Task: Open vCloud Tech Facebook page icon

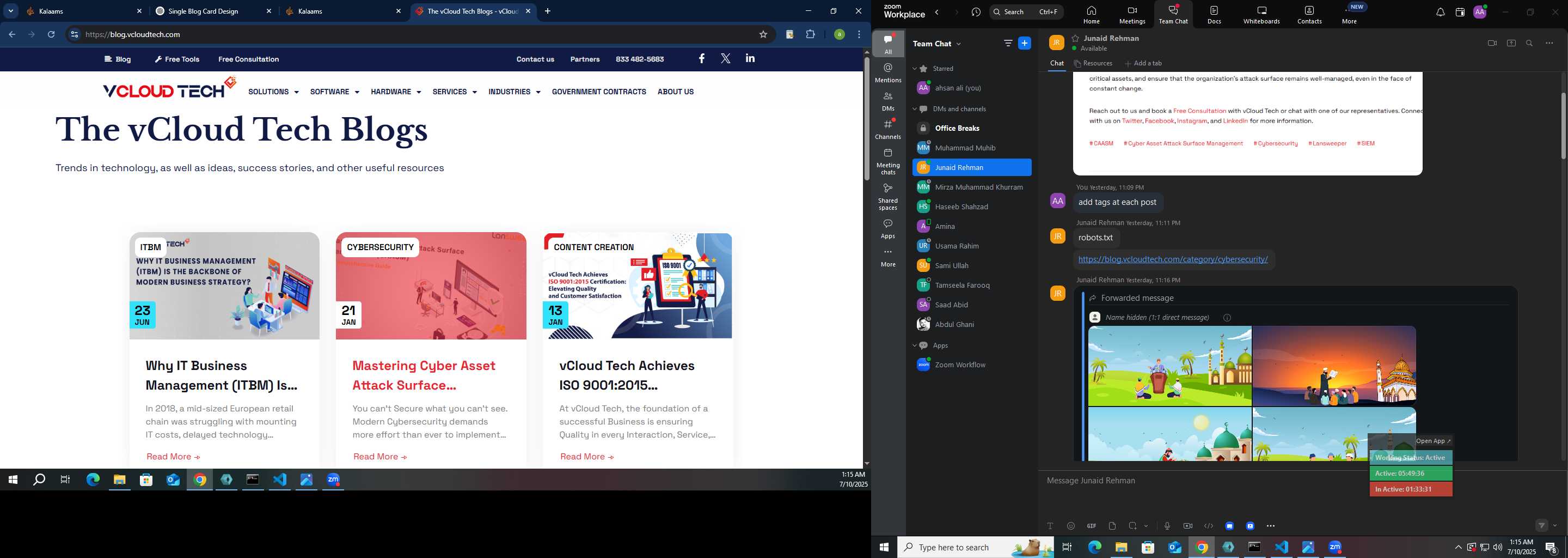Action: pyautogui.click(x=702, y=58)
